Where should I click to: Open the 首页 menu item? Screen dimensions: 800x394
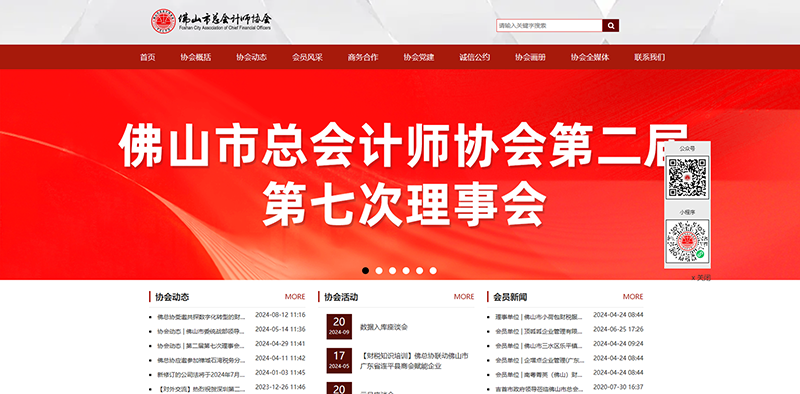(x=147, y=57)
